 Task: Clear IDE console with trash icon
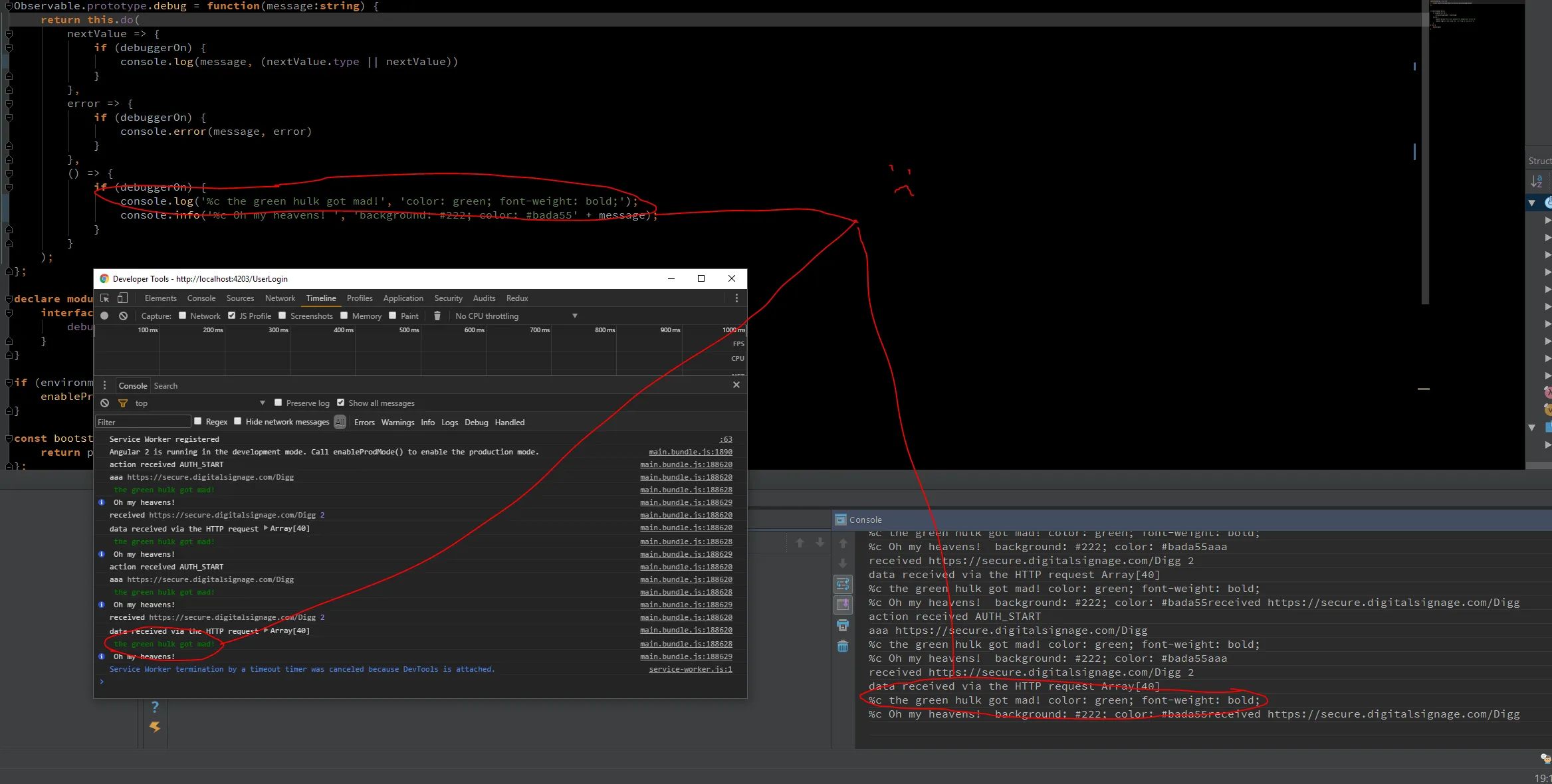(x=843, y=646)
